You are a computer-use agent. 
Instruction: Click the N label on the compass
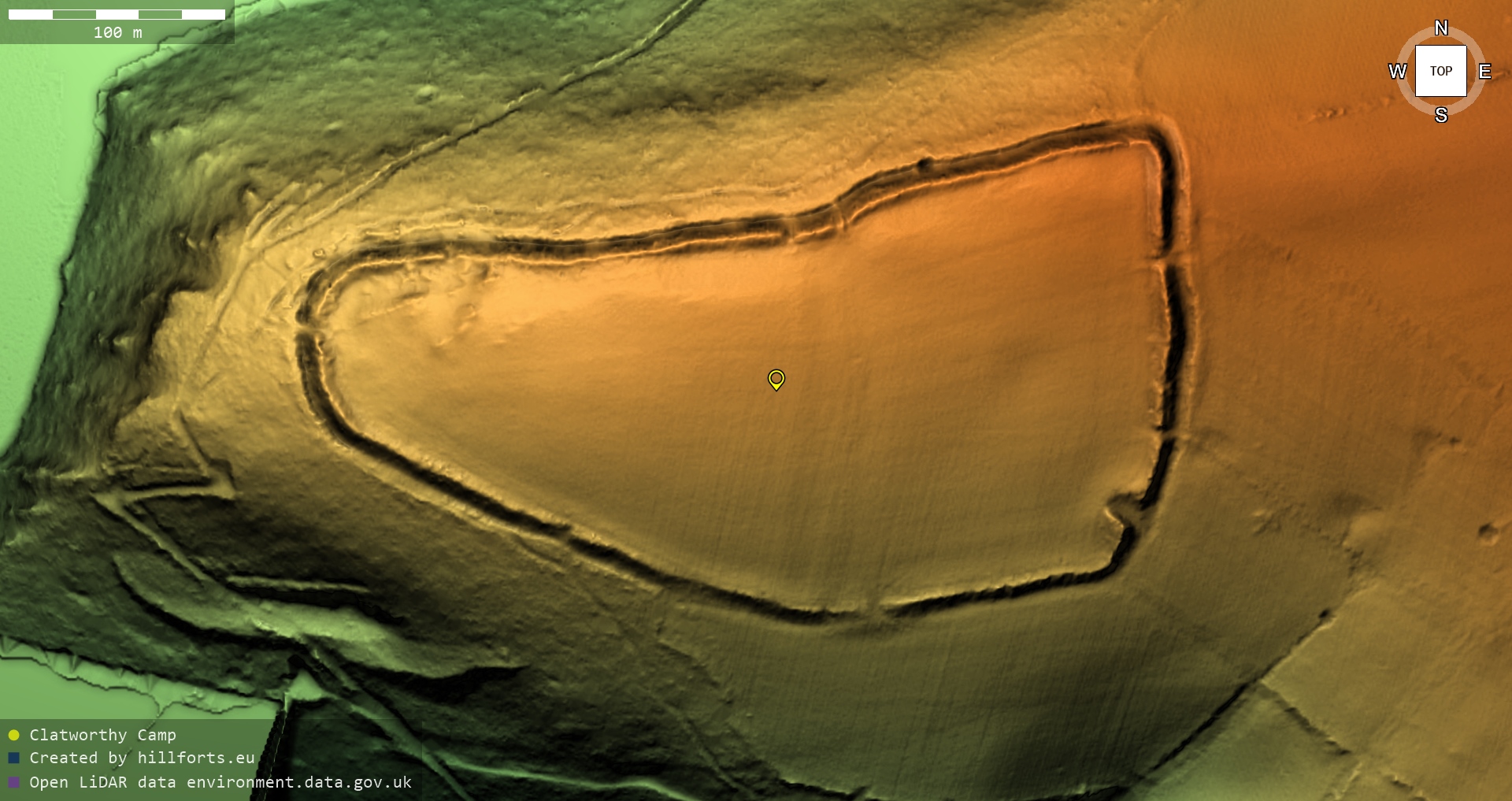pyautogui.click(x=1441, y=28)
